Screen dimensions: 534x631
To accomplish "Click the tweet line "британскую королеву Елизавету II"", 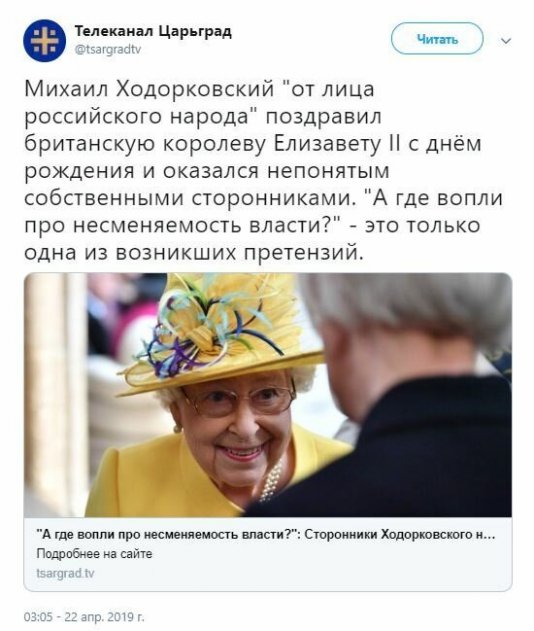I will coord(212,144).
